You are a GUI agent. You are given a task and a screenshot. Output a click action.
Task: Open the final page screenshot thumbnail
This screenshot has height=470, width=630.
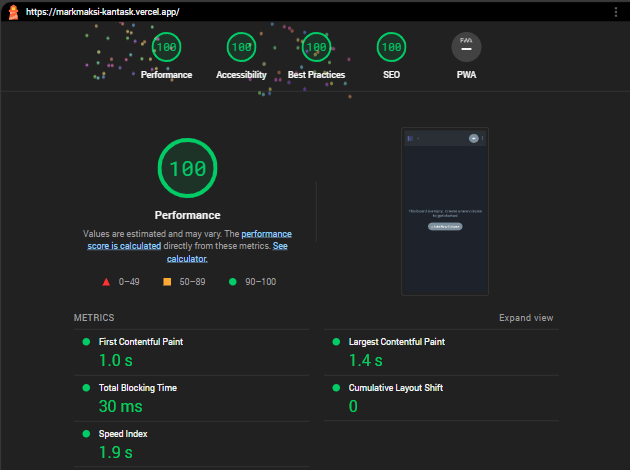pos(445,211)
